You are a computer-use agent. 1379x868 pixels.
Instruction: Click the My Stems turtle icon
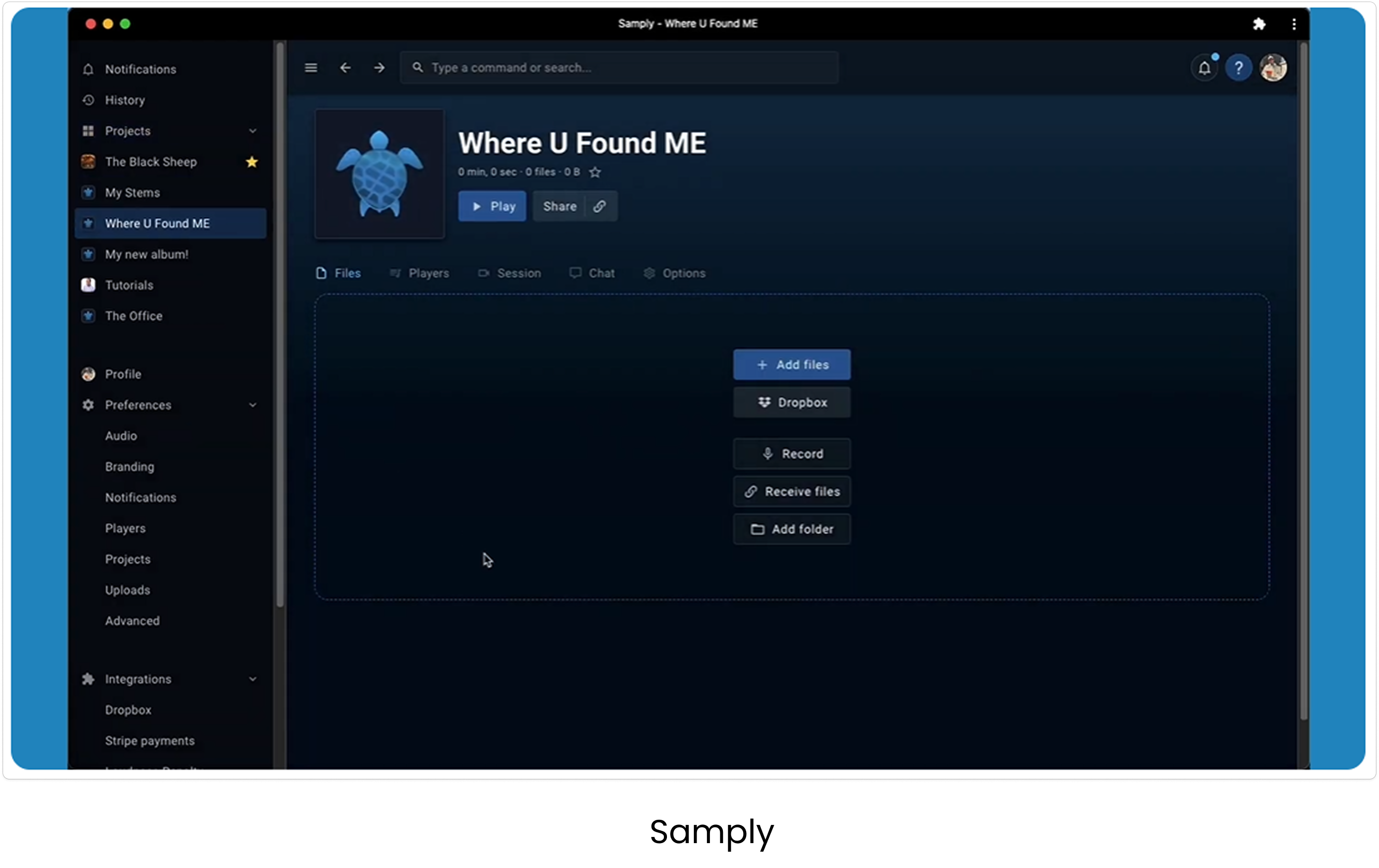[x=88, y=193]
